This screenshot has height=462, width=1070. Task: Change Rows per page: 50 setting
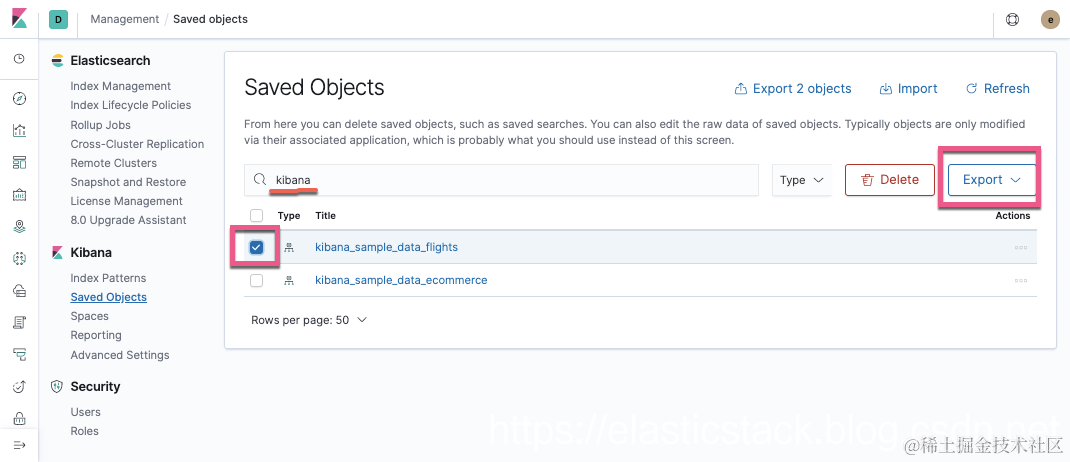[x=309, y=319]
